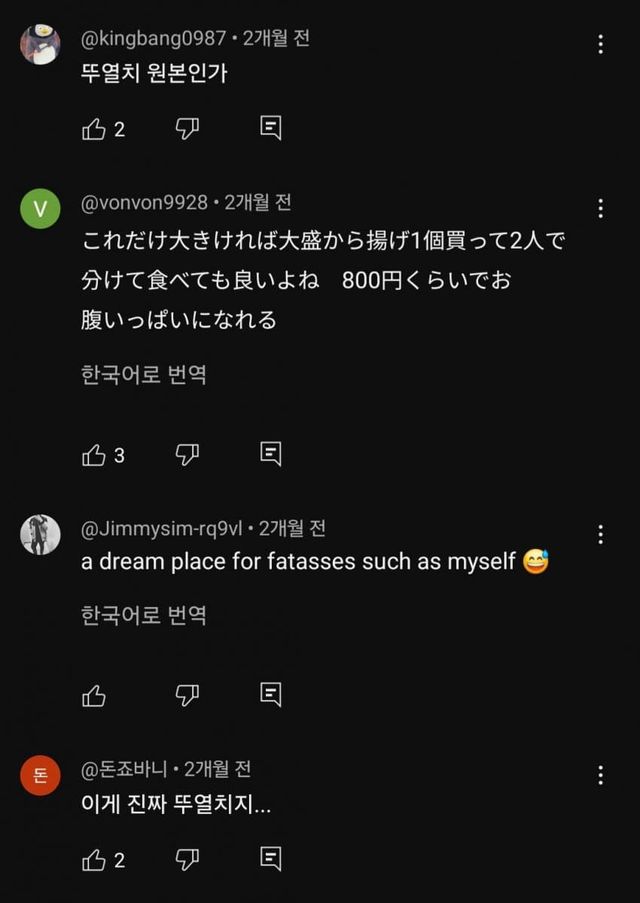Like the Japanese comment by @vonvon9928
640x903 pixels.
[94, 455]
